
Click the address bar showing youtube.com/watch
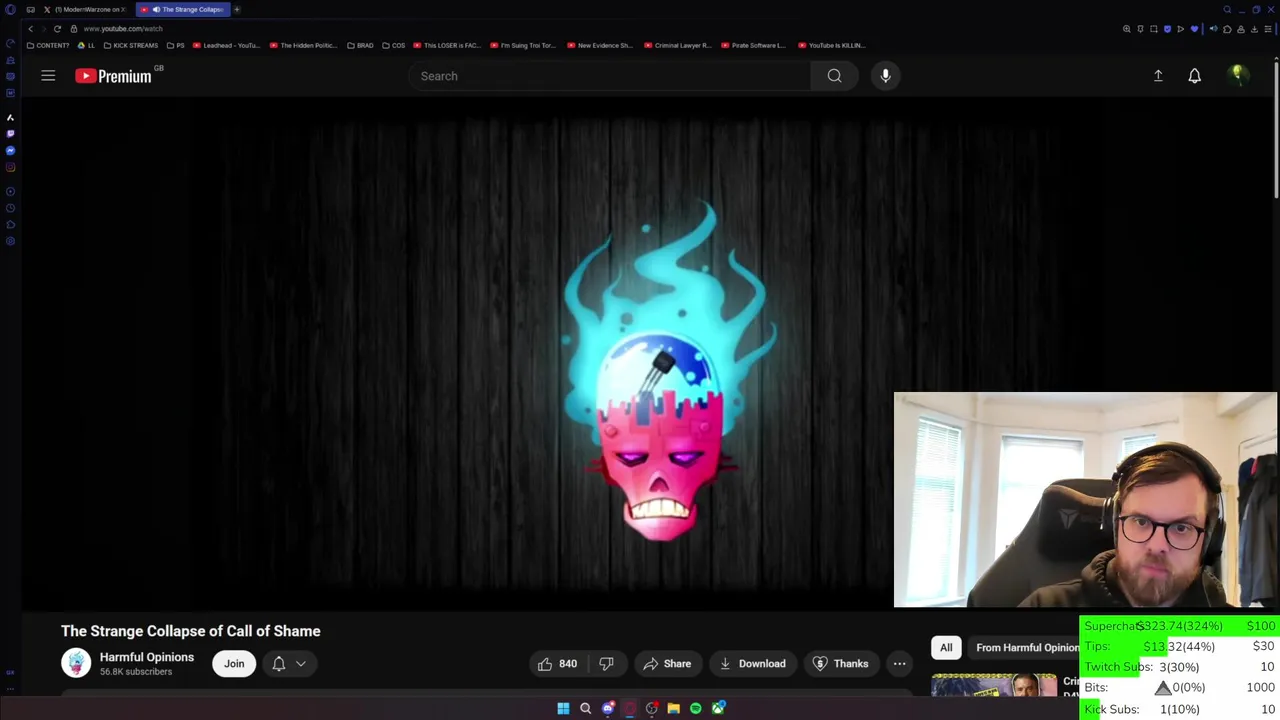[x=123, y=29]
